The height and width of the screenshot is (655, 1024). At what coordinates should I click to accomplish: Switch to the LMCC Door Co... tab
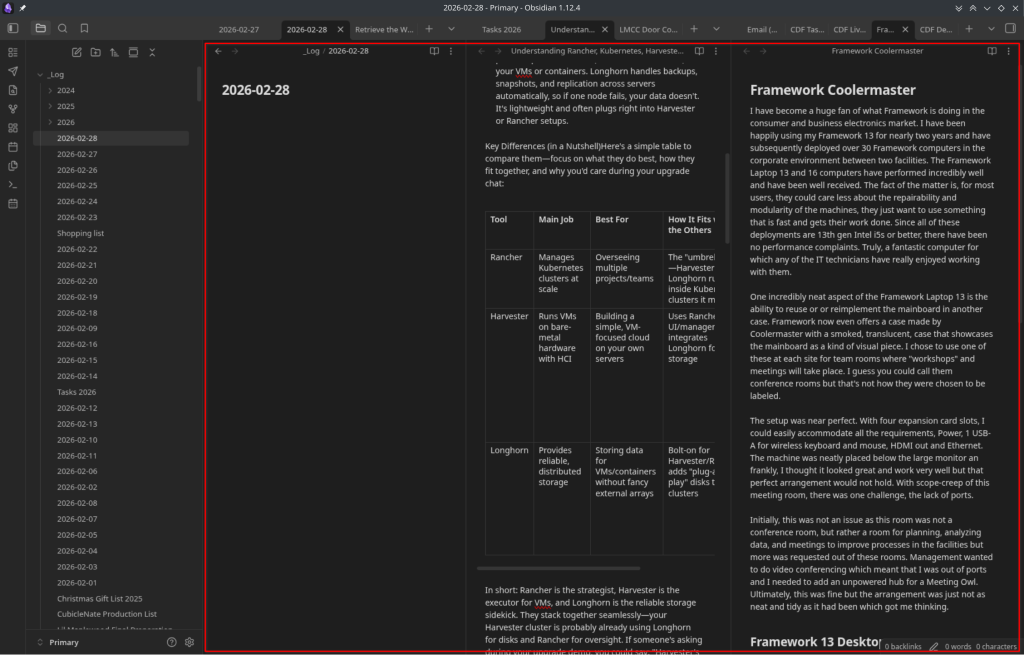coord(648,29)
